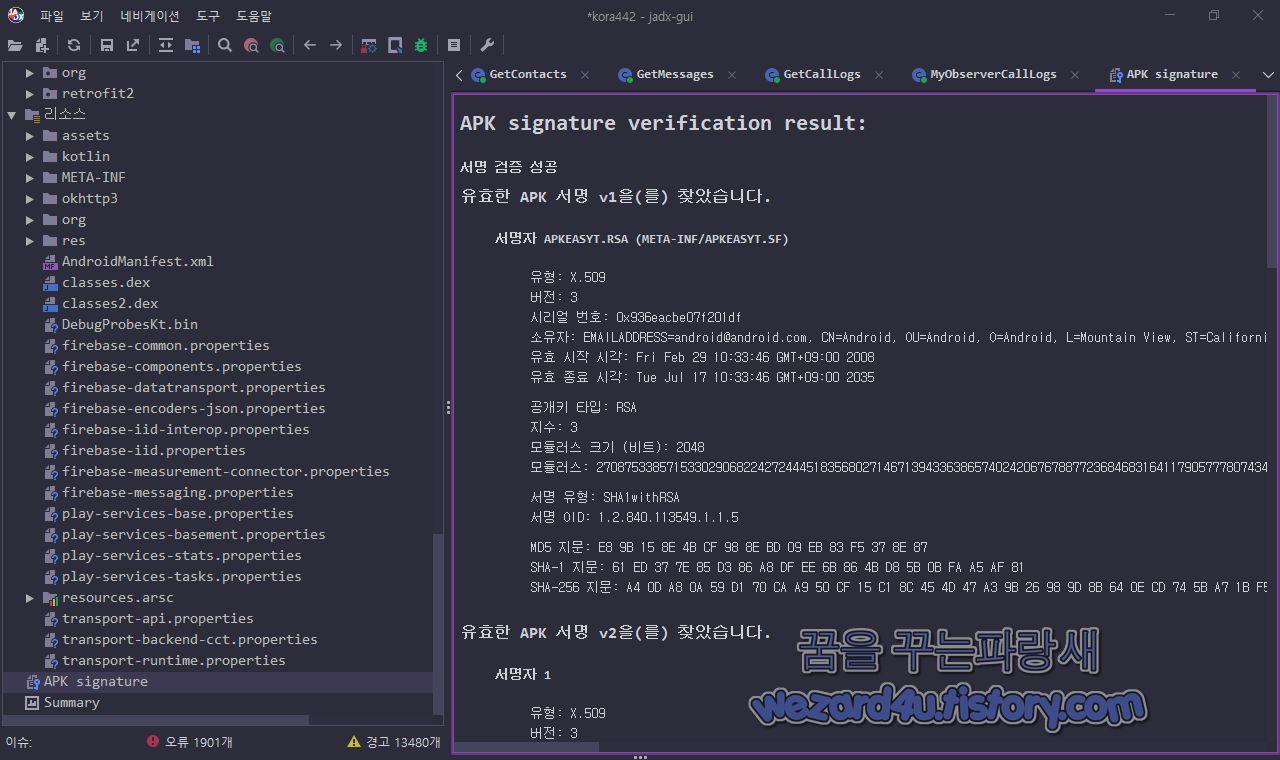Open AndroidManifest.xml in the tree
This screenshot has width=1280, height=760.
[x=137, y=261]
